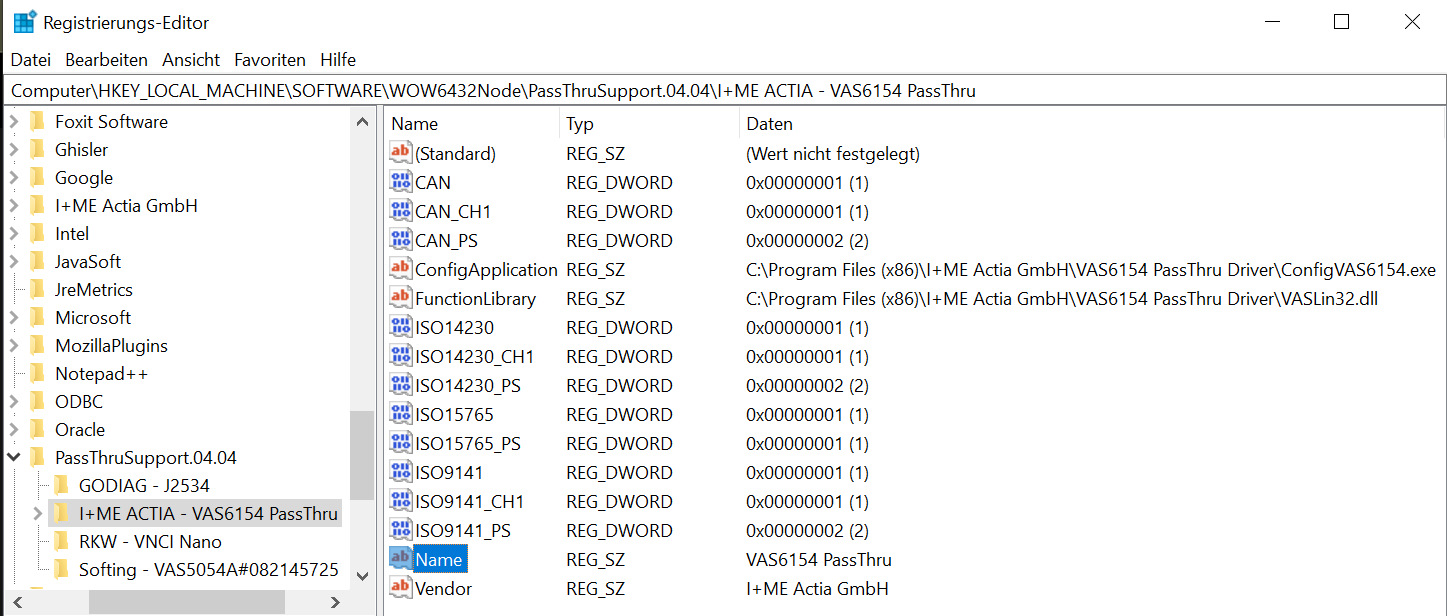Expand the I+ME Actia GmbH key
This screenshot has width=1447, height=616.
[14, 205]
